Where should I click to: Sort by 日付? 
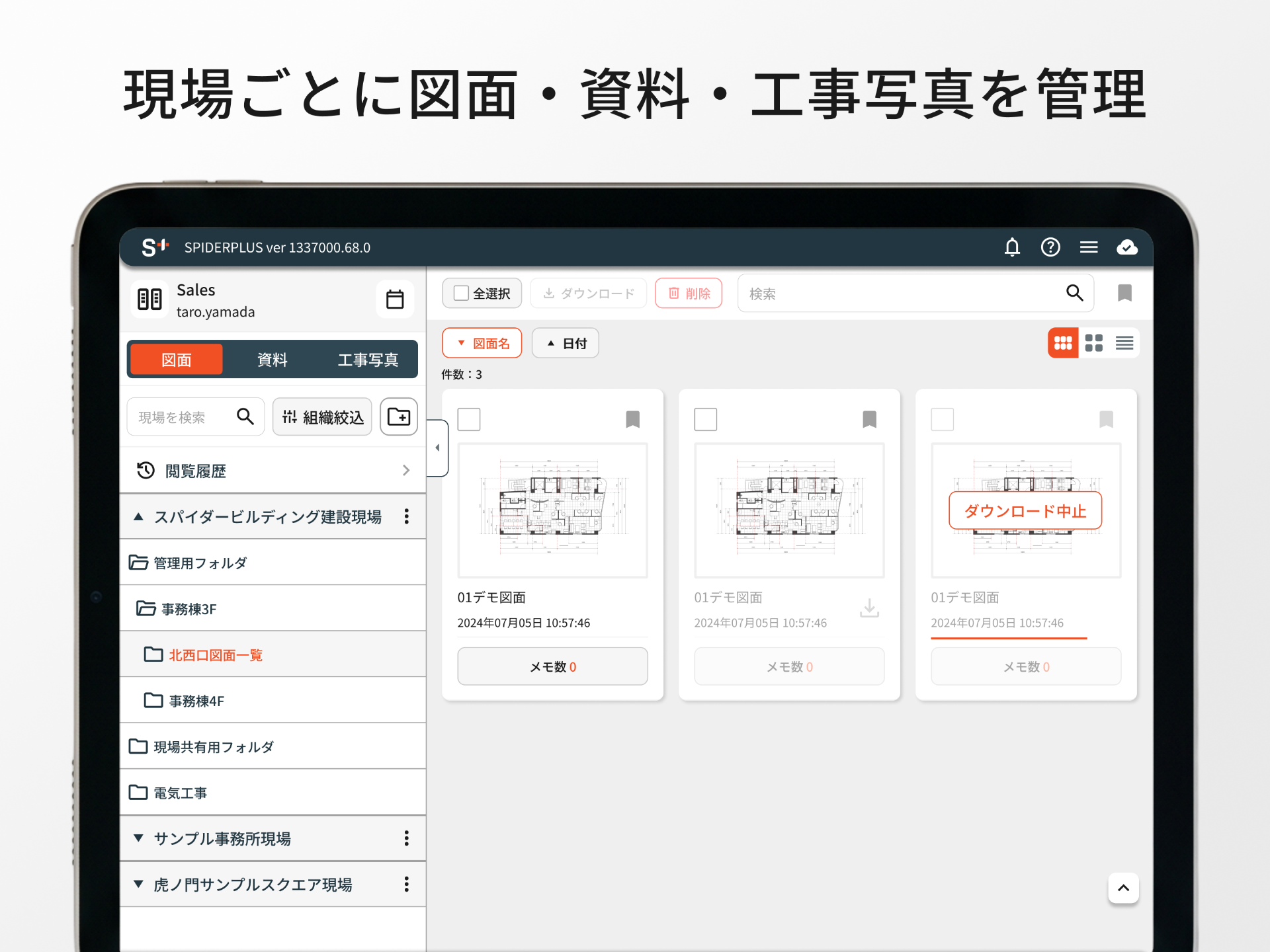[566, 343]
